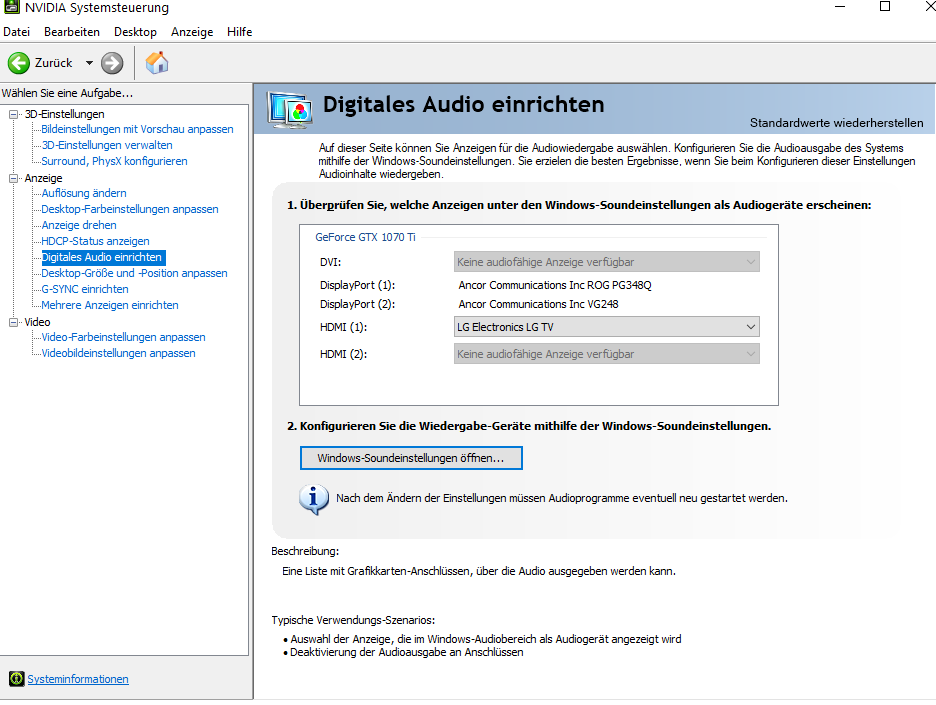Screen dimensions: 936x705
Task: Select Surround, PhysX konfigurieren
Action: coord(114,161)
